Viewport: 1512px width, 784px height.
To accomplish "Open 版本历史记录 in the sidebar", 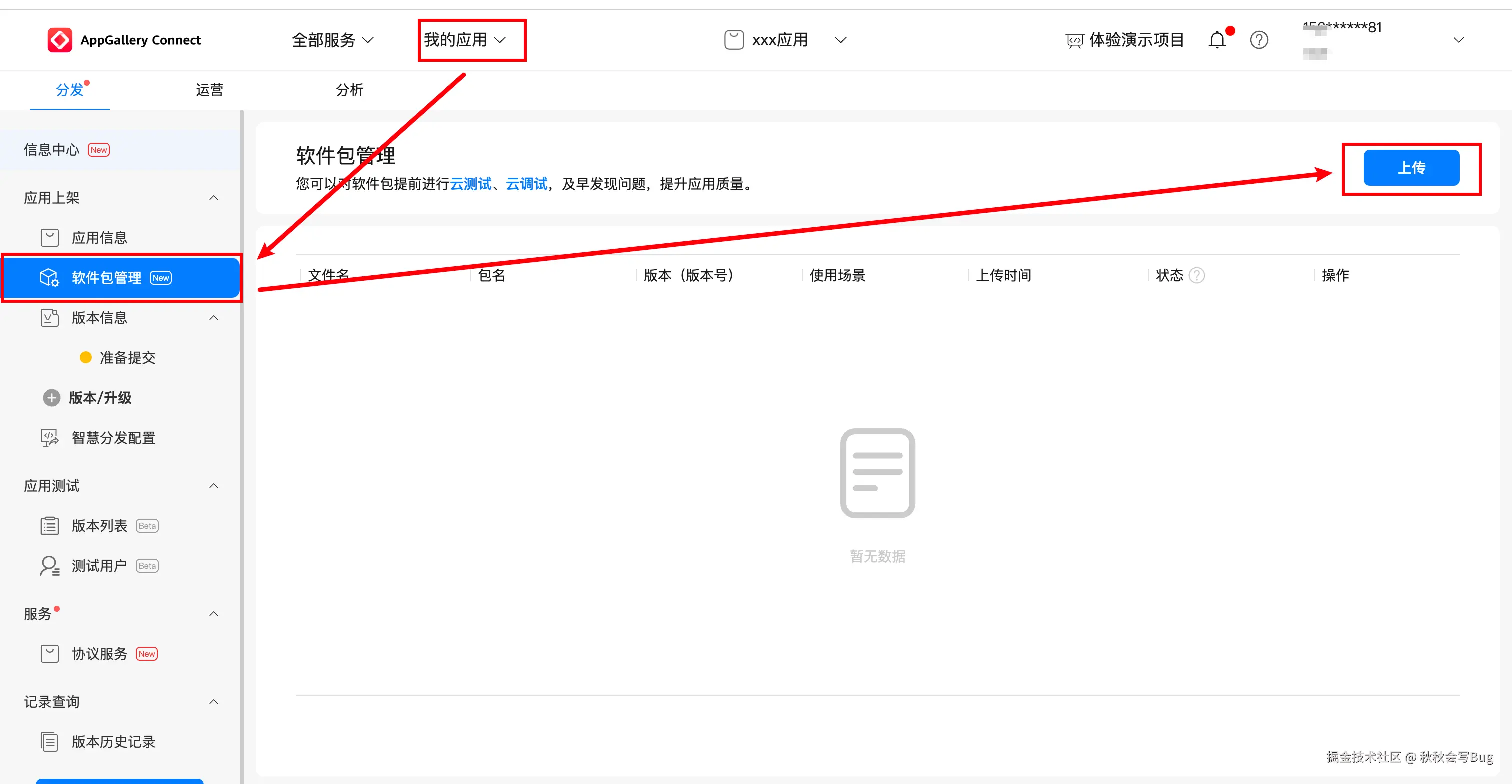I will (x=113, y=741).
